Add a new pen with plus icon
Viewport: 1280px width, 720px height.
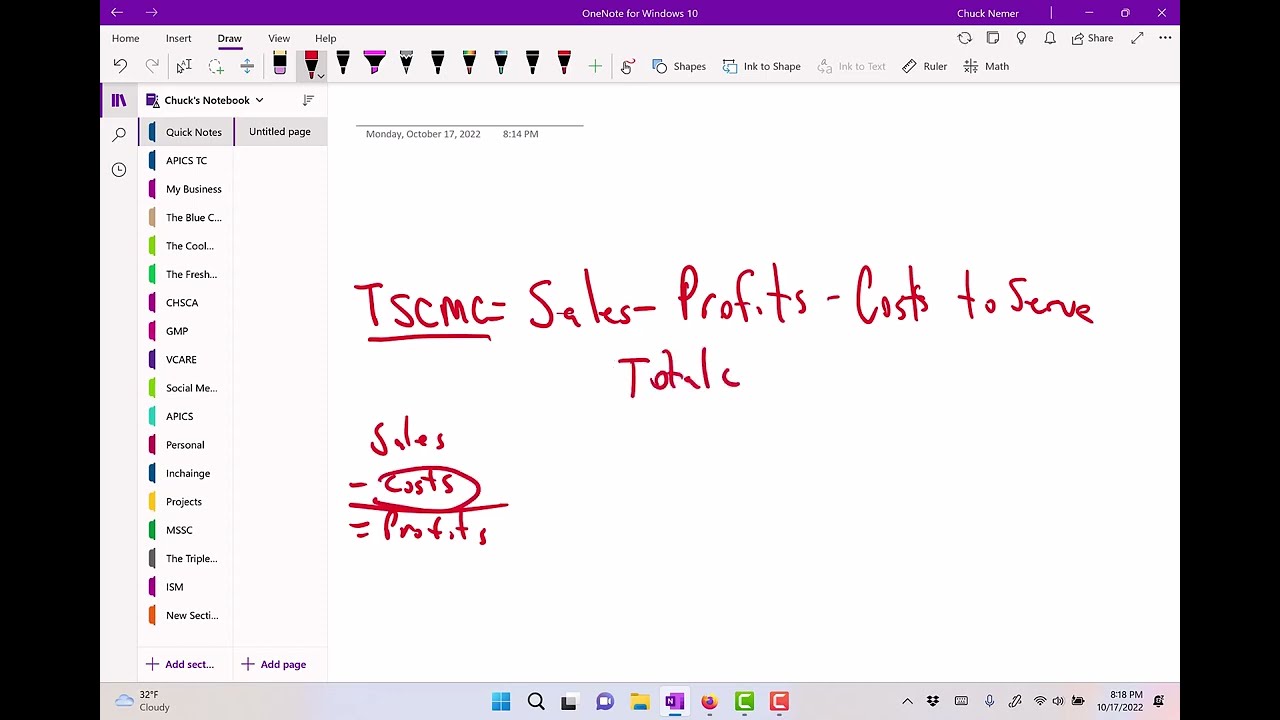point(595,66)
